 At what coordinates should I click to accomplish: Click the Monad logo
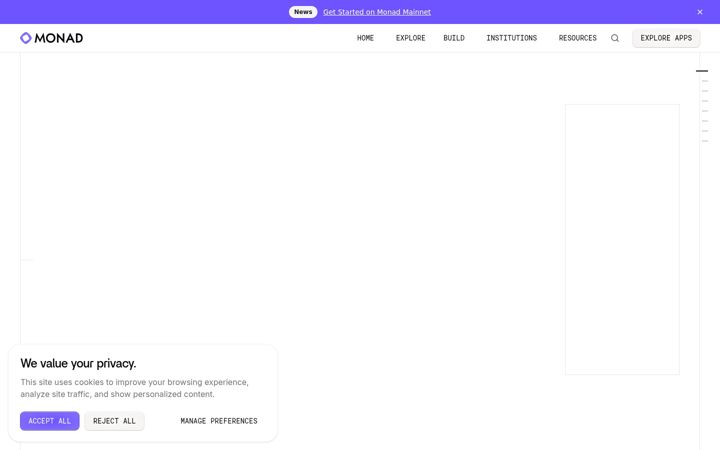tap(51, 38)
